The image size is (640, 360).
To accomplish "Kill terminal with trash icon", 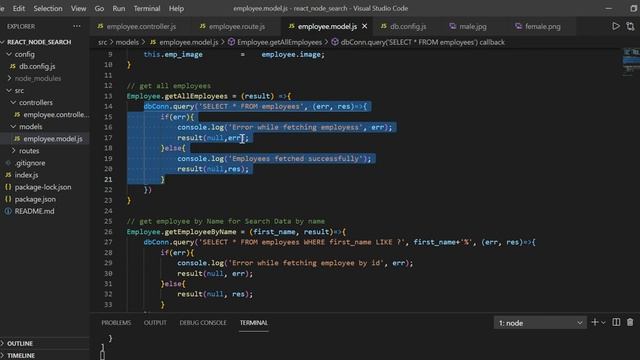I will pos(630,322).
